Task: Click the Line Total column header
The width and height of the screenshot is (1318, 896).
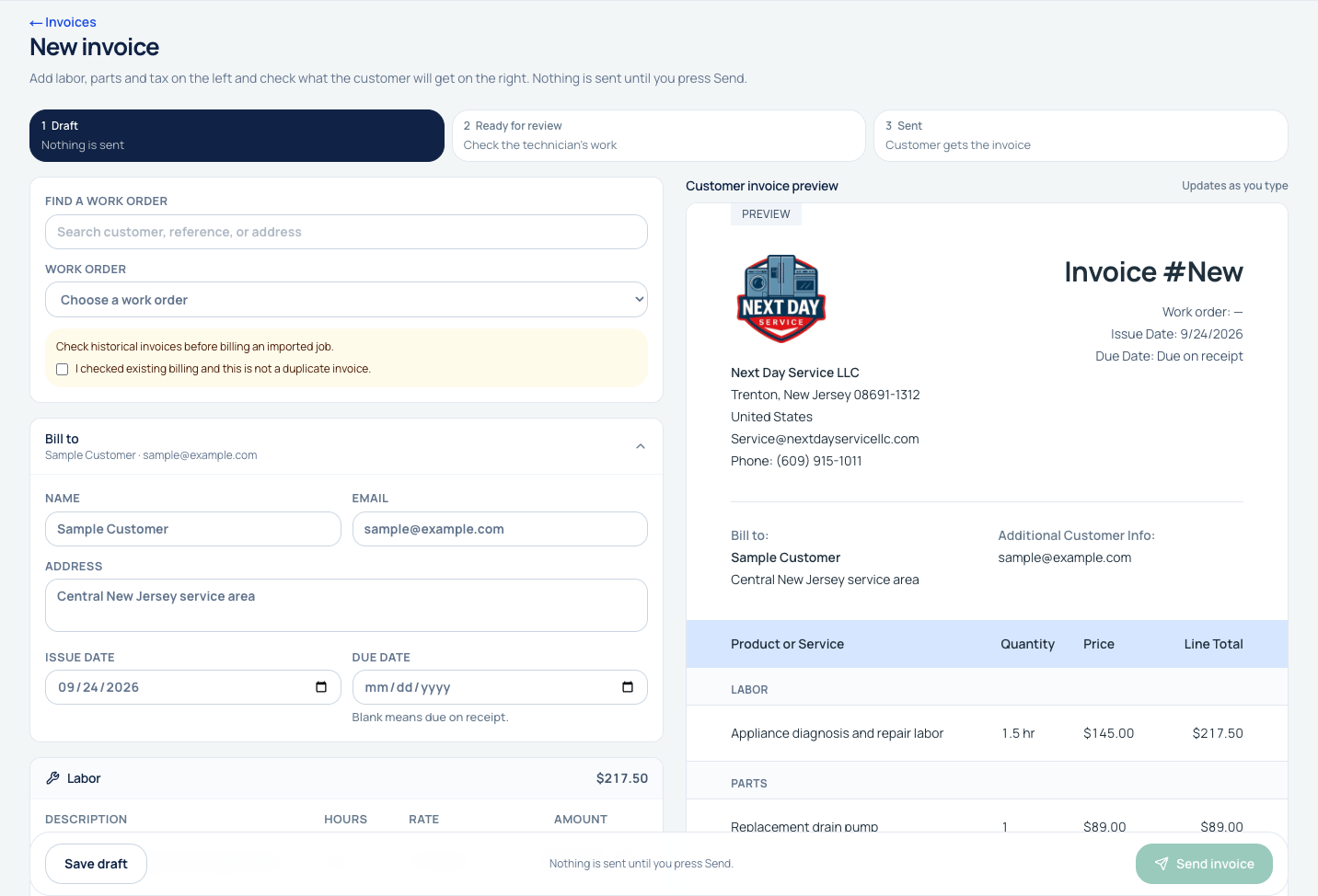Action: pos(1213,644)
